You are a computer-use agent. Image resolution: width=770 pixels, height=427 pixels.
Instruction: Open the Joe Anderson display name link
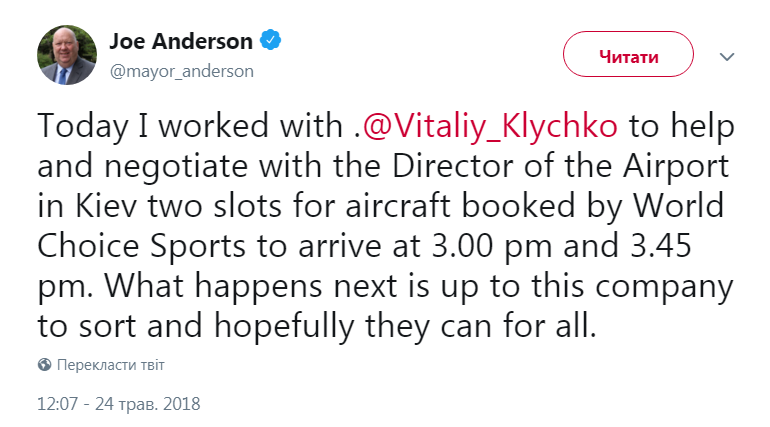tap(180, 42)
